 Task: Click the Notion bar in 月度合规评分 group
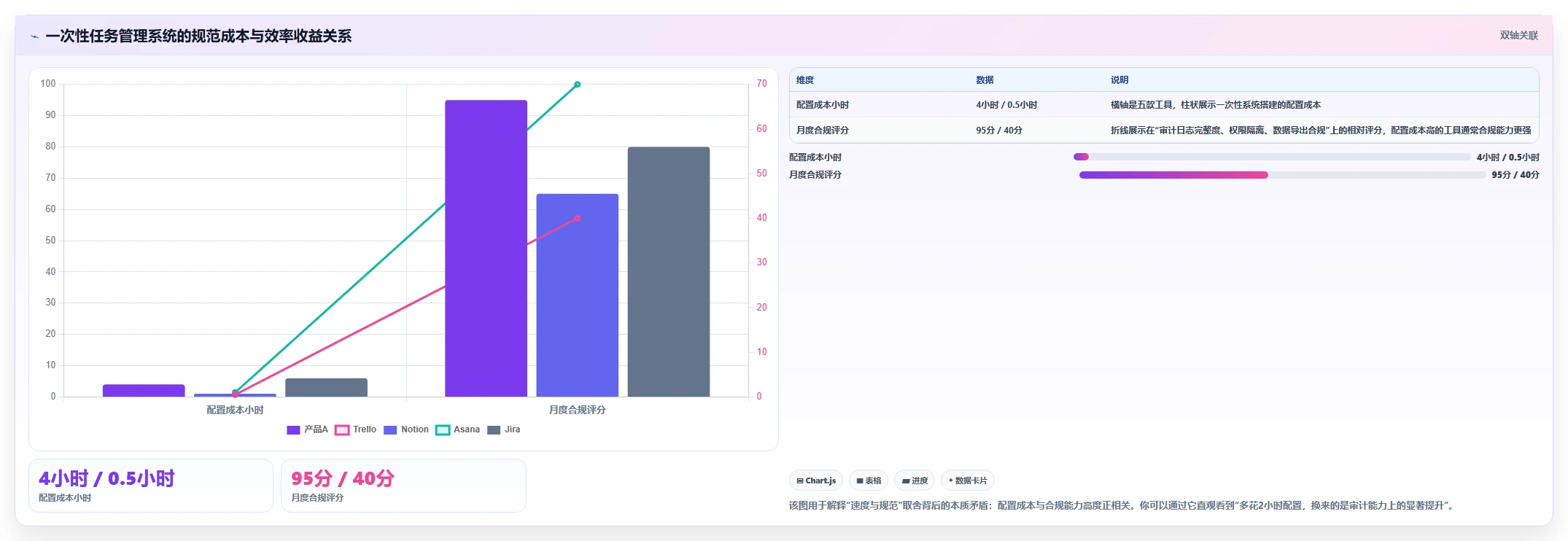tap(578, 295)
